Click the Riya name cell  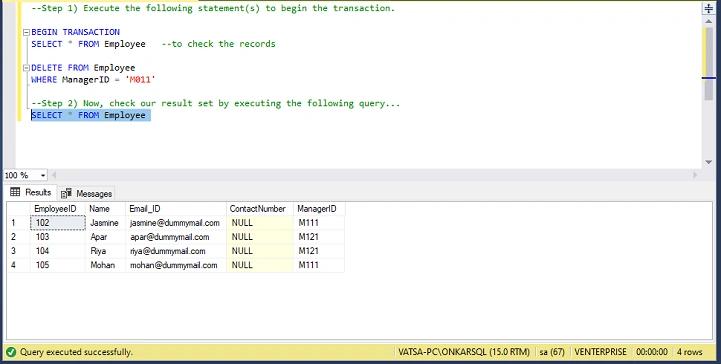[105, 251]
